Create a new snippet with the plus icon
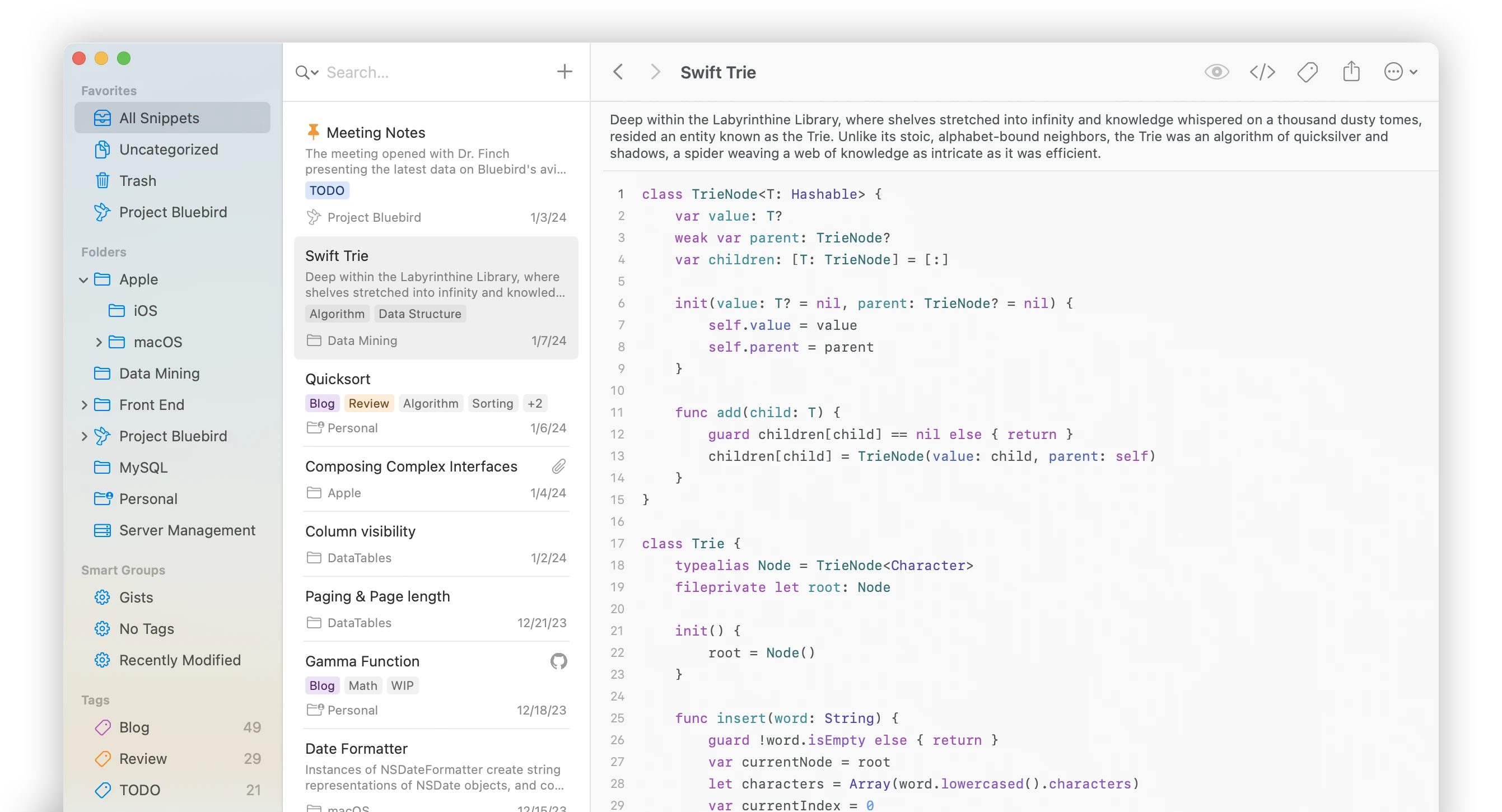The image size is (1502, 812). pos(563,72)
